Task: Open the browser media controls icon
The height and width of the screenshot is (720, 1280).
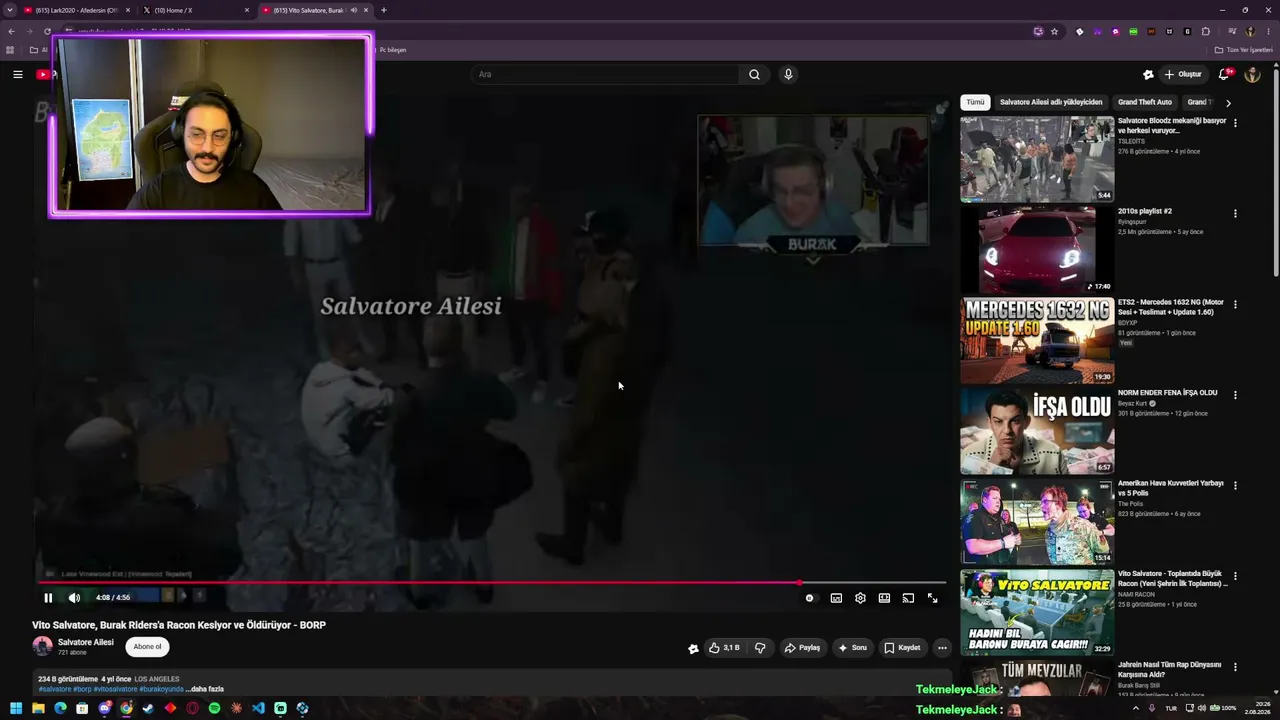Action: point(1232,32)
